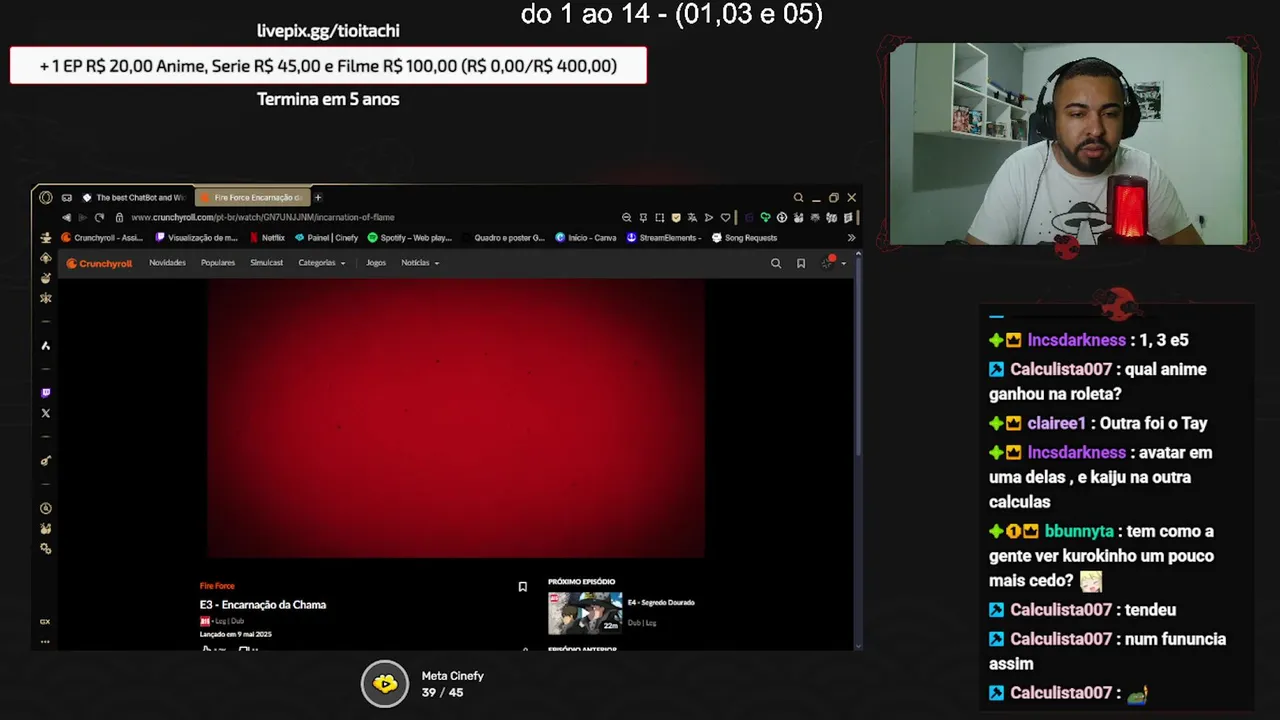Viewport: 1280px width, 720px height.
Task: Select the Fire Force Encarnação tab
Action: pos(252,197)
